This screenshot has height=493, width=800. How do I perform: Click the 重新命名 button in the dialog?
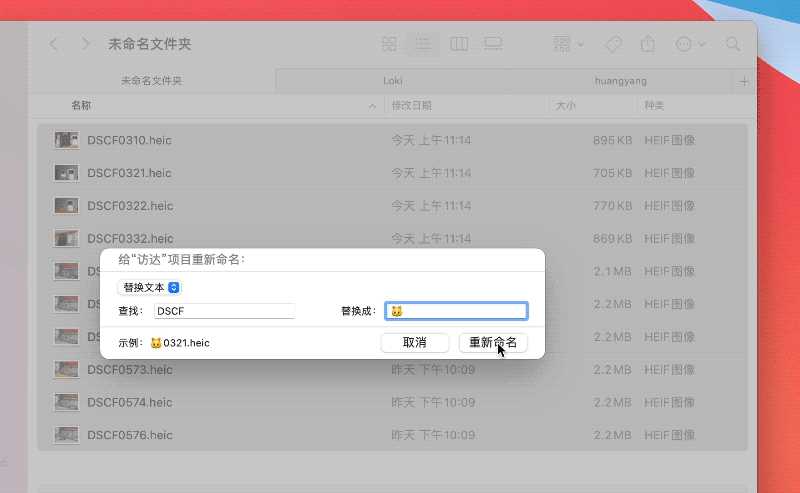point(493,342)
